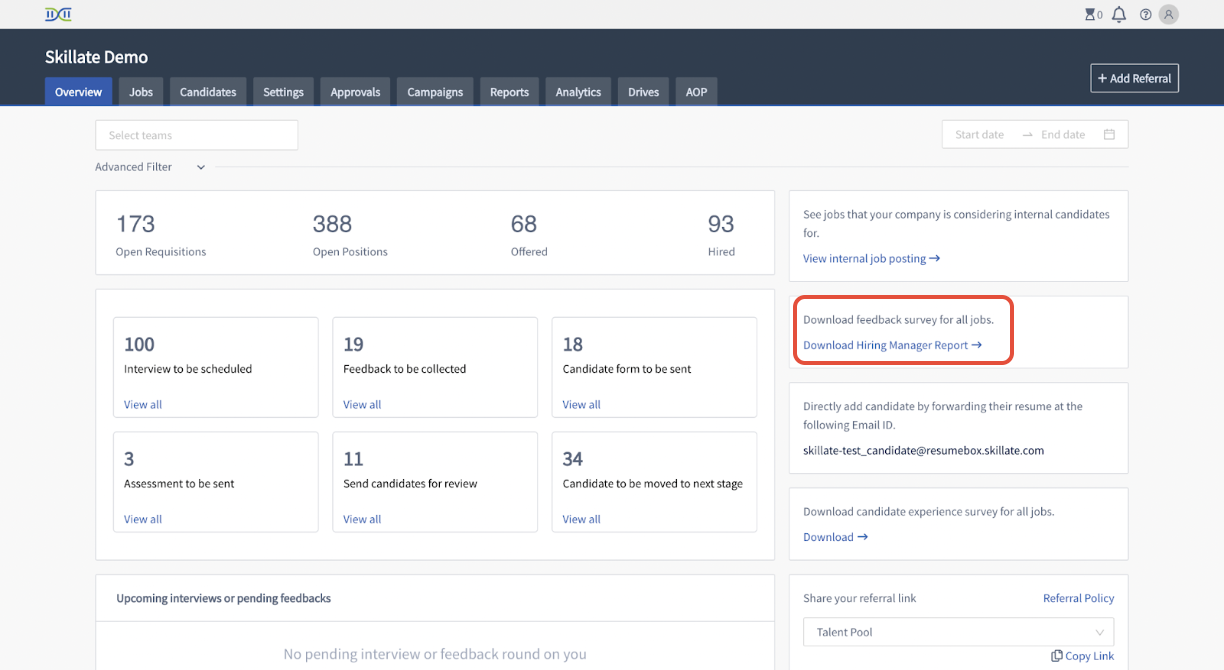Open the Select teams dropdown
This screenshot has height=670, width=1224.
pos(196,135)
